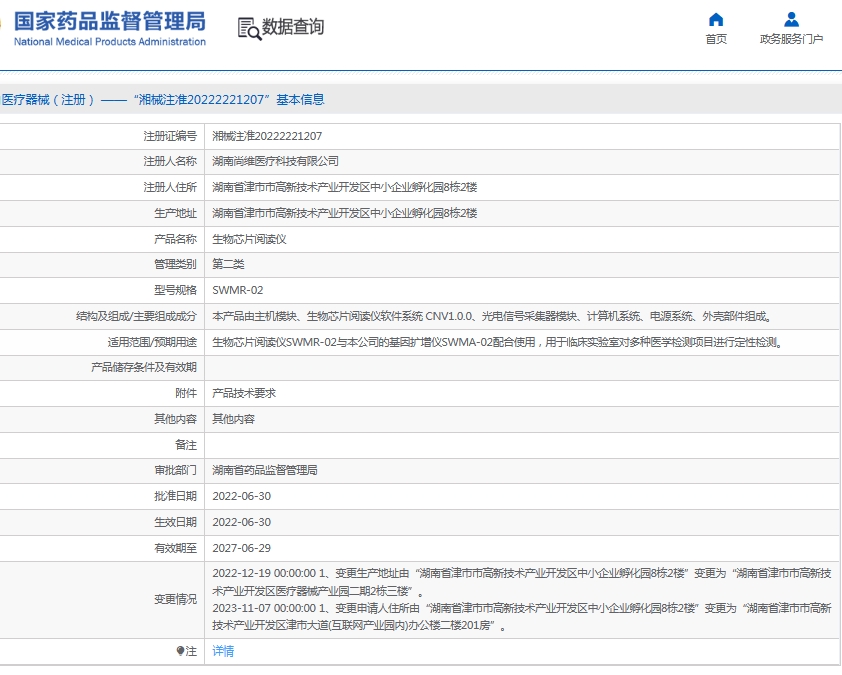Click management category 第二类
This screenshot has height=675, width=842.
228,264
